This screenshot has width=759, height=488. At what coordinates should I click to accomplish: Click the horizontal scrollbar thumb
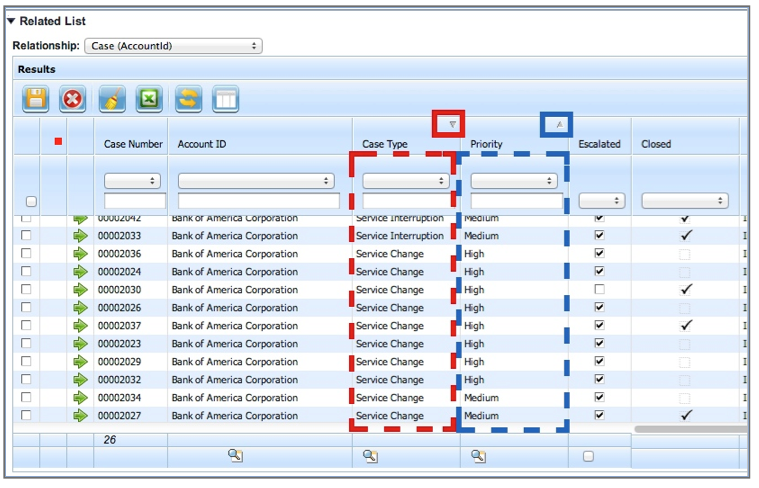pyautogui.click(x=691, y=429)
